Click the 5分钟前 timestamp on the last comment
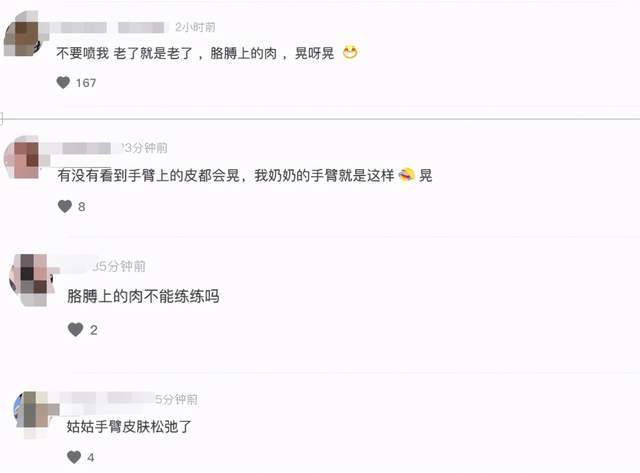The width and height of the screenshot is (640, 473). [x=177, y=399]
